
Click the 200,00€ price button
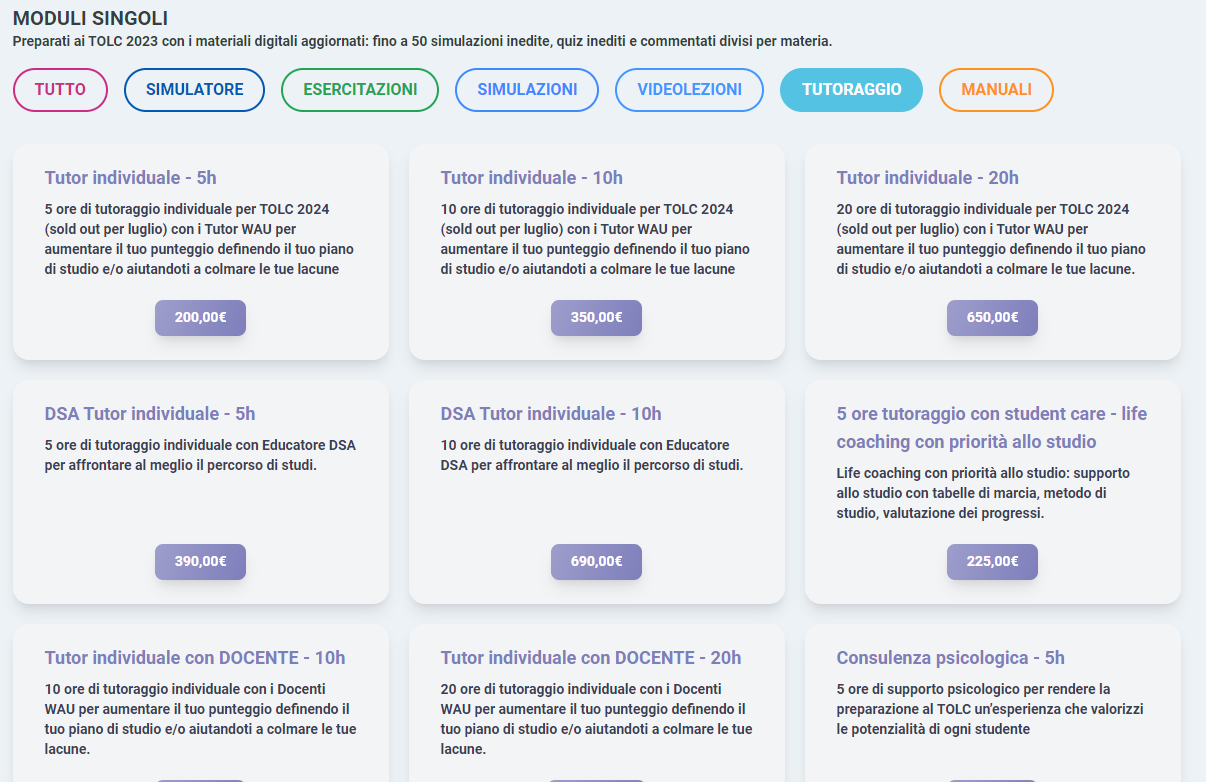[x=200, y=318]
